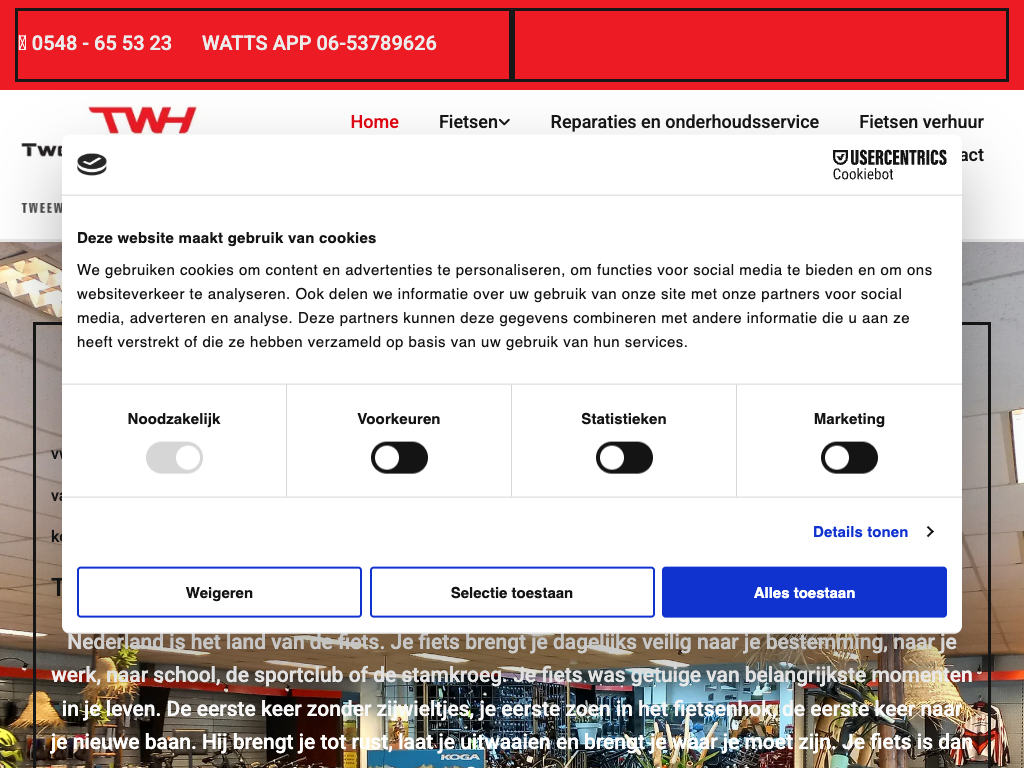Click the Weigeren button
The height and width of the screenshot is (768, 1024).
219,592
